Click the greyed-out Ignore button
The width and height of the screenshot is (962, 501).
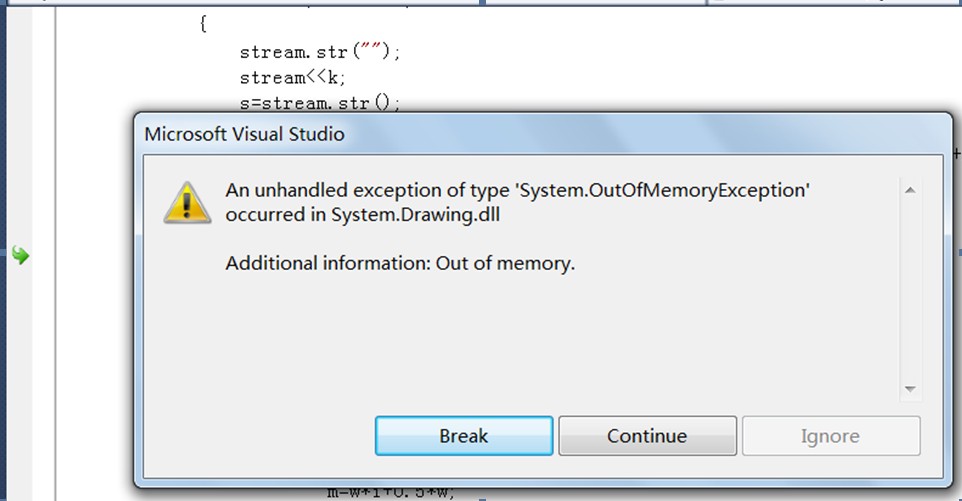click(x=831, y=436)
